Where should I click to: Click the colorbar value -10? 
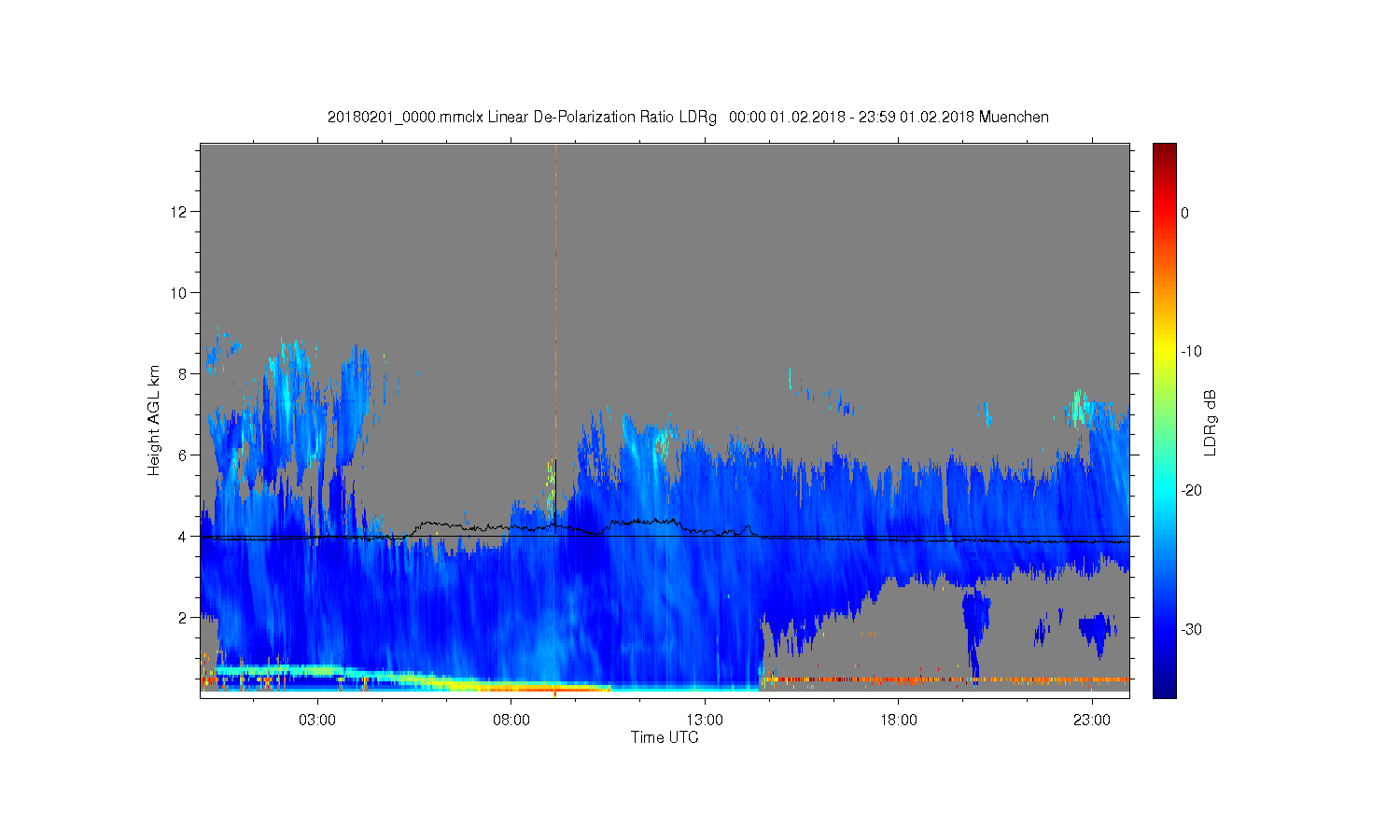click(x=1191, y=352)
